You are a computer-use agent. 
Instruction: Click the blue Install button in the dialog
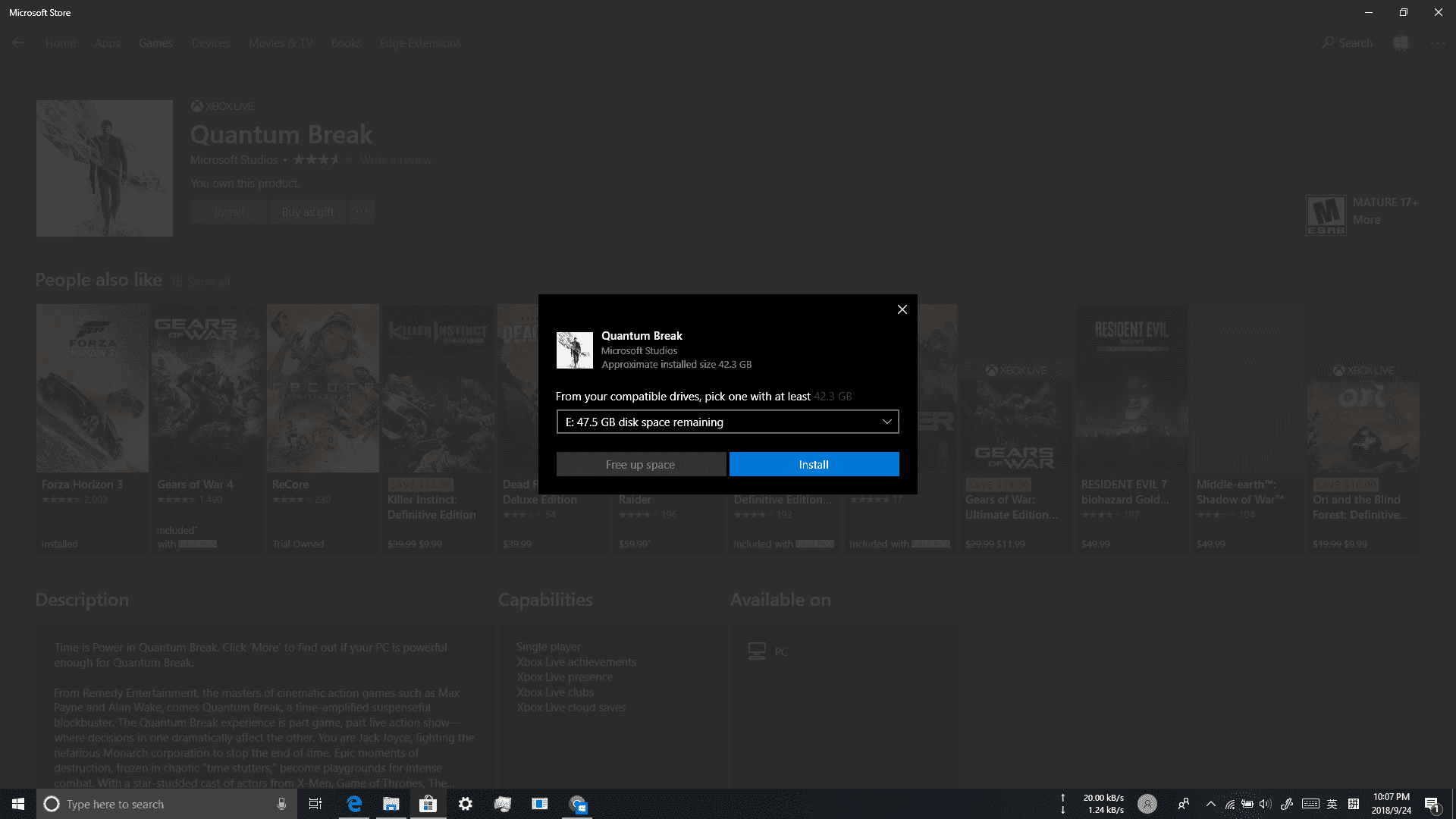(814, 464)
